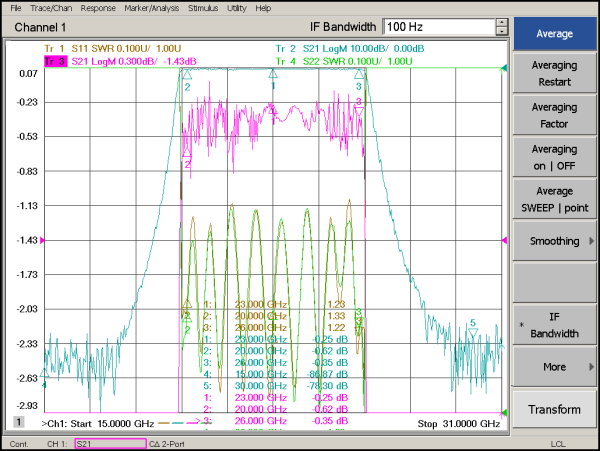Select marker 5 triangle near 30 GHz
Screen dimensions: 600x451
pos(473,333)
